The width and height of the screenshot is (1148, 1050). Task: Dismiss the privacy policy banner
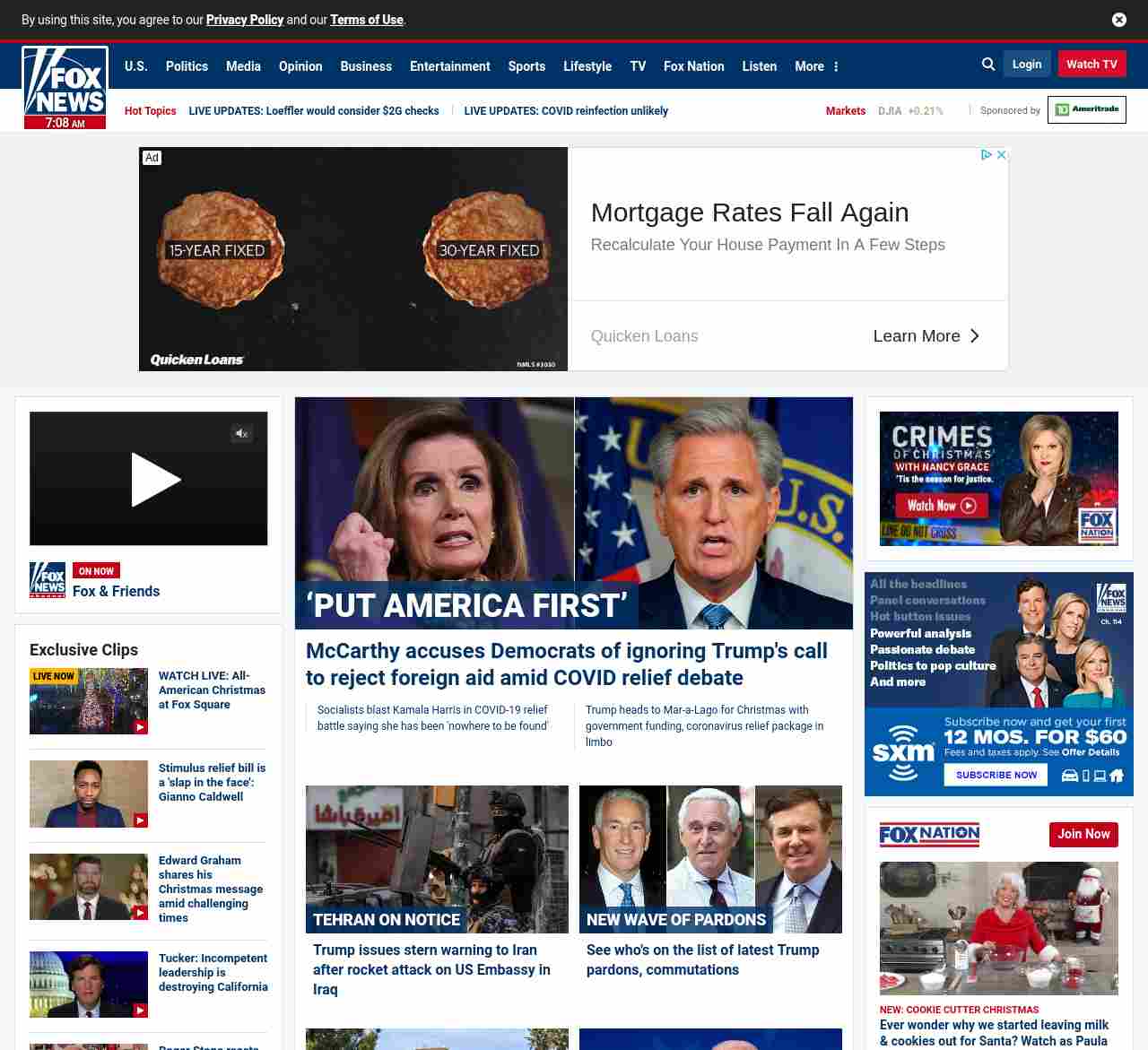(1118, 20)
